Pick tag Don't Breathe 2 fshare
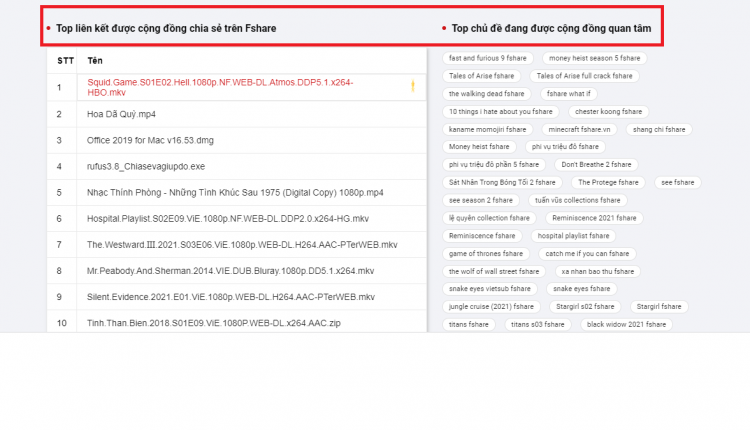 [x=596, y=165]
